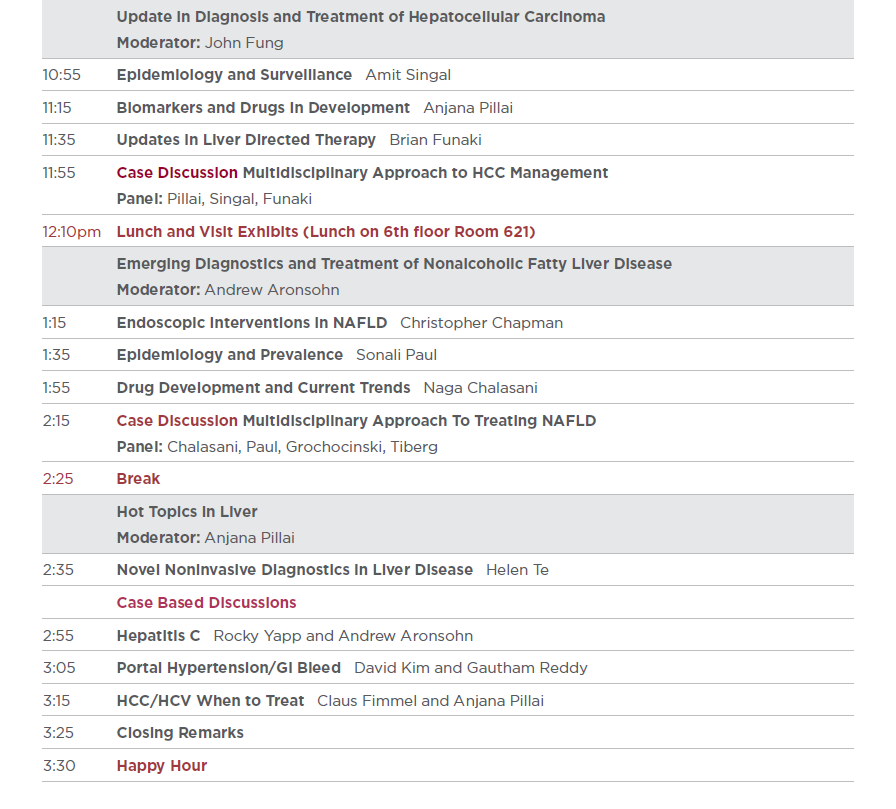
Task: Click moderator name 'John Fung'
Action: tap(244, 43)
